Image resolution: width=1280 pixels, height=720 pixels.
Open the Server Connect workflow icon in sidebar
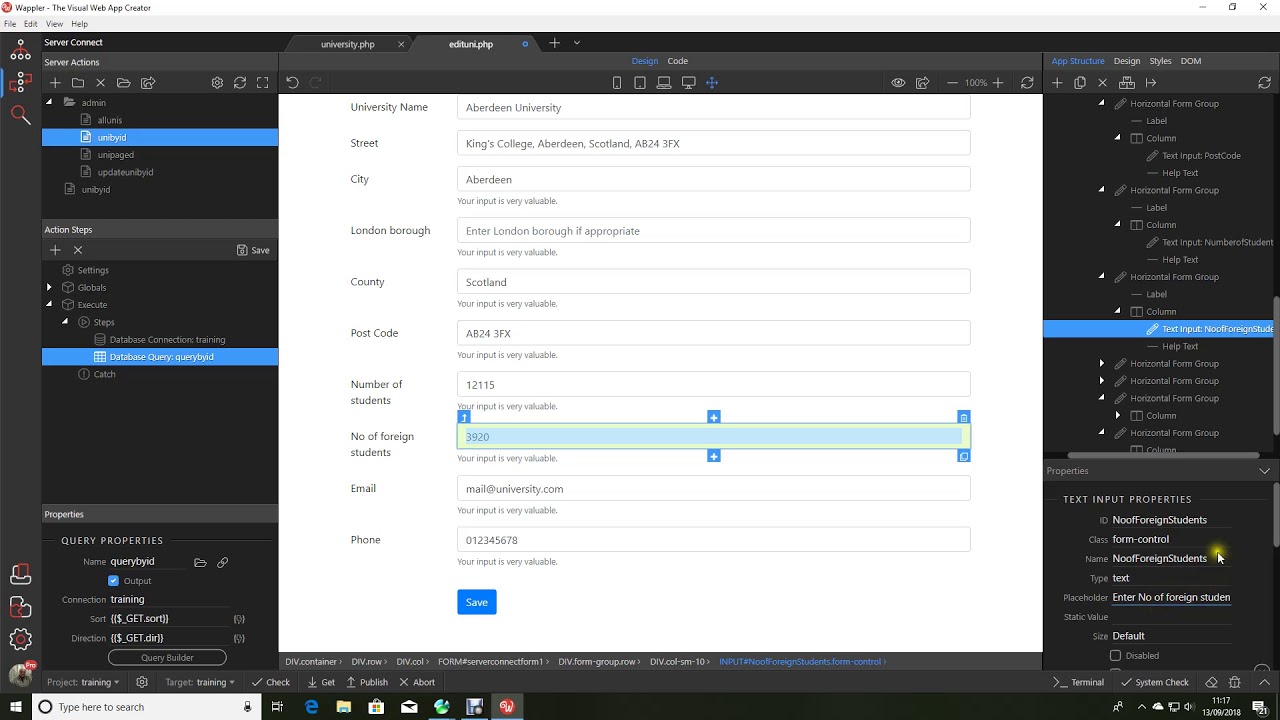pos(20,82)
